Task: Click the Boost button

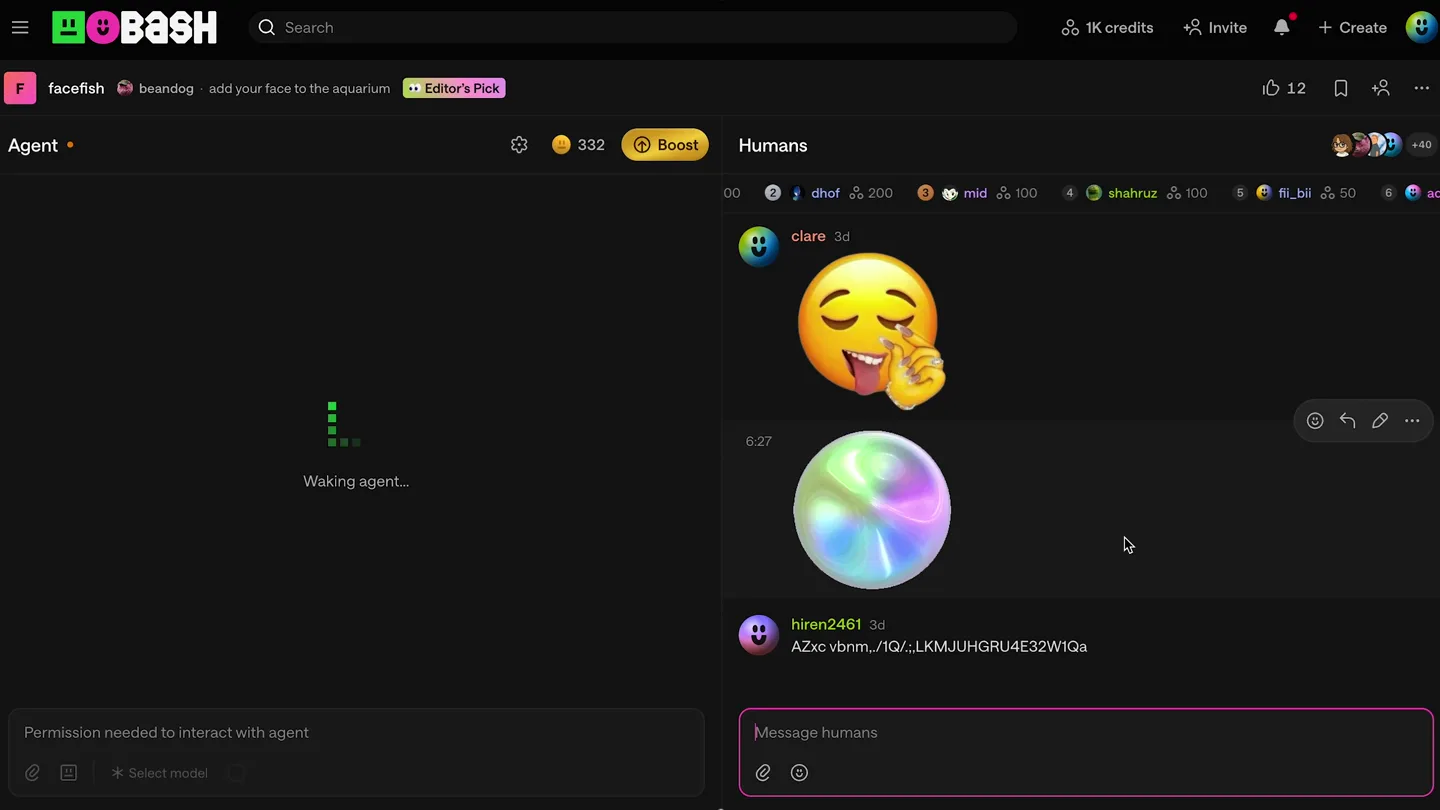Action: pyautogui.click(x=665, y=145)
